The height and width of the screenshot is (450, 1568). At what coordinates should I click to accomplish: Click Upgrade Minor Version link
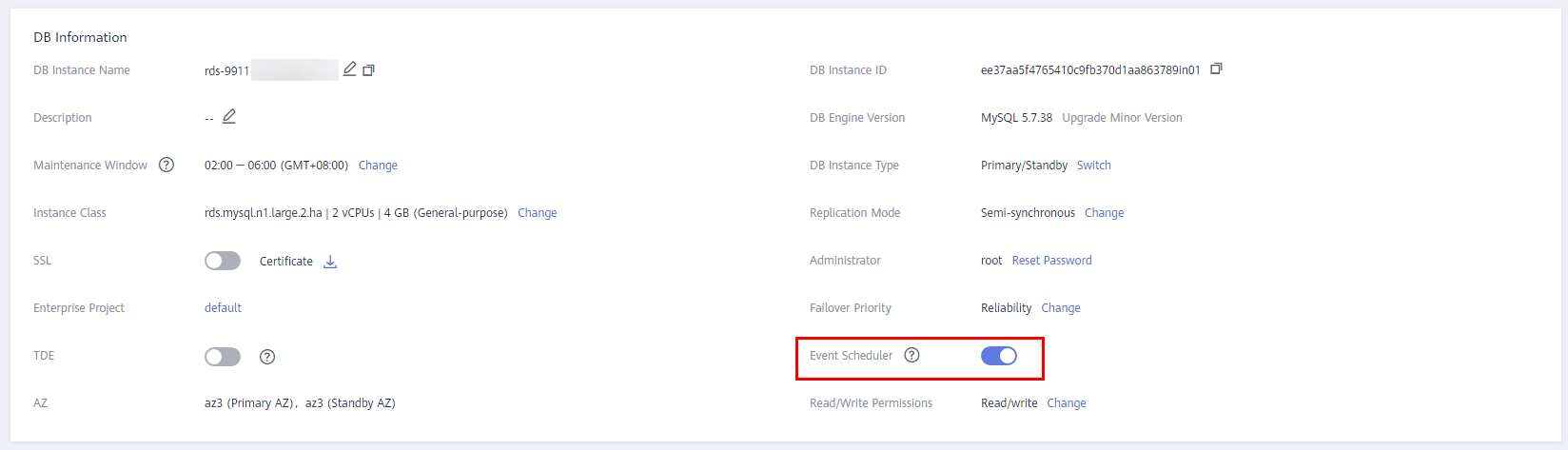pos(1122,118)
